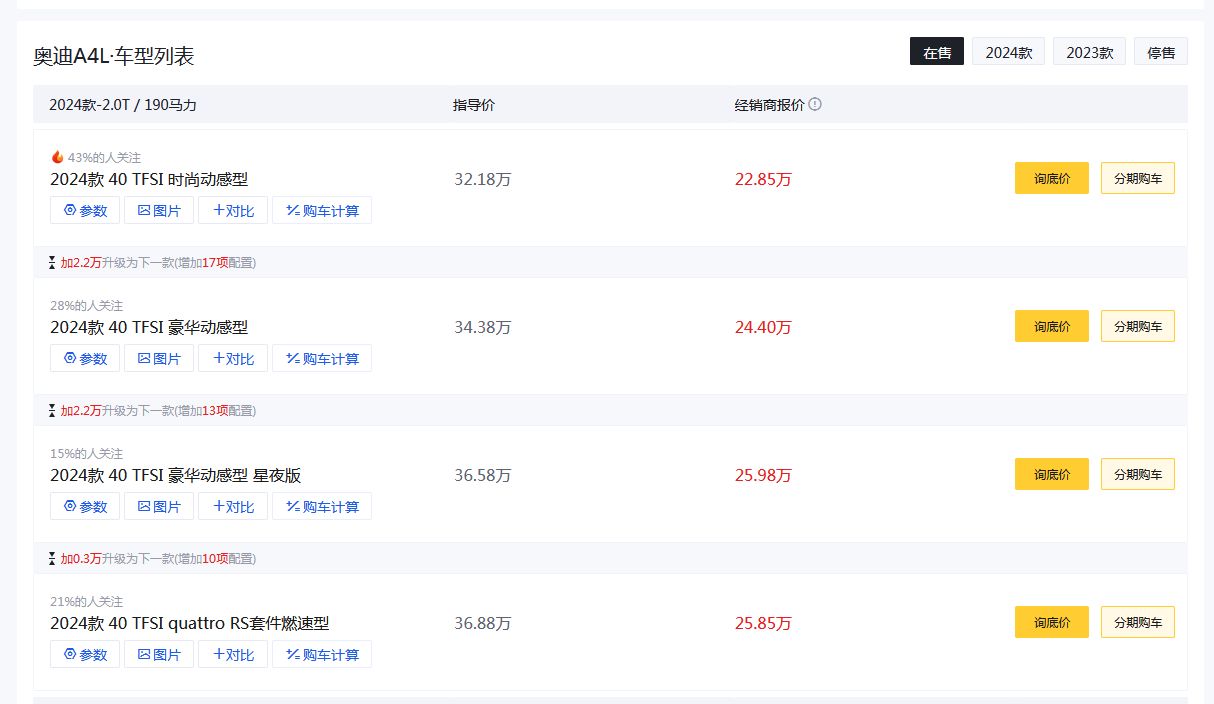Click guide price 32.18万
Viewport: 1214px width, 704px height.
(482, 180)
